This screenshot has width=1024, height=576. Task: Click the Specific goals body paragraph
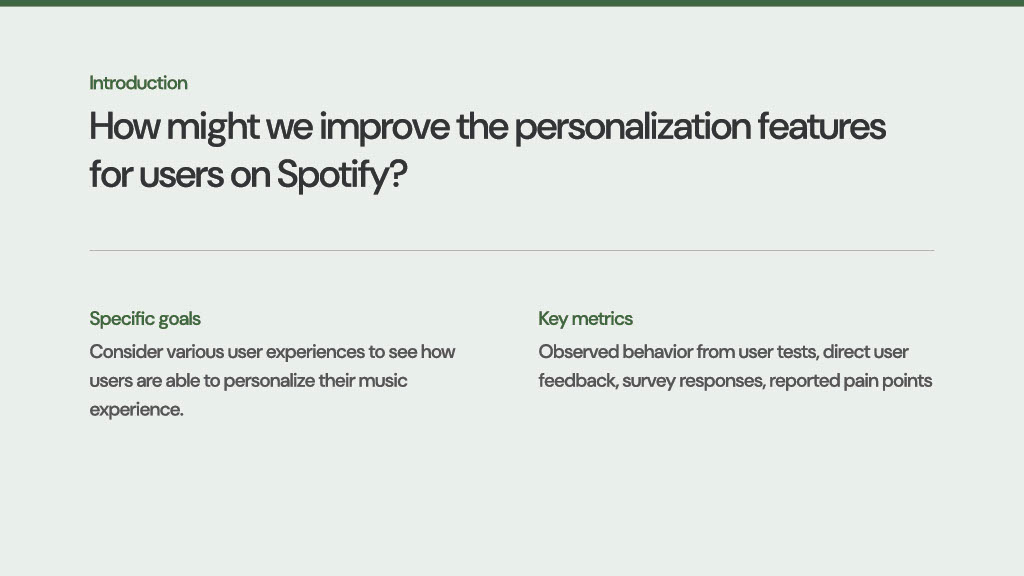point(272,380)
